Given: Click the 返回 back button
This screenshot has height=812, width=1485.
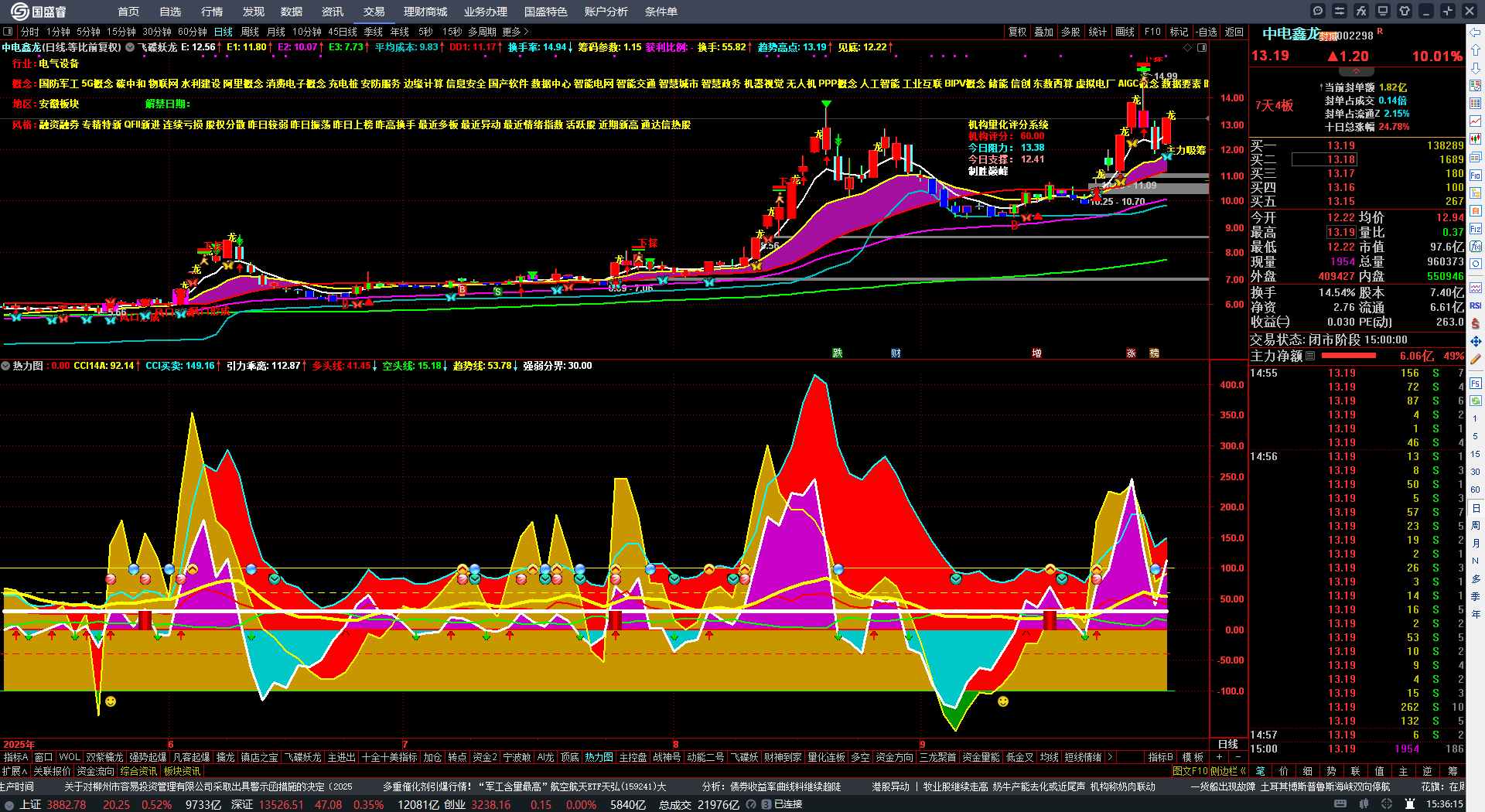Looking at the screenshot, I should [1234, 32].
